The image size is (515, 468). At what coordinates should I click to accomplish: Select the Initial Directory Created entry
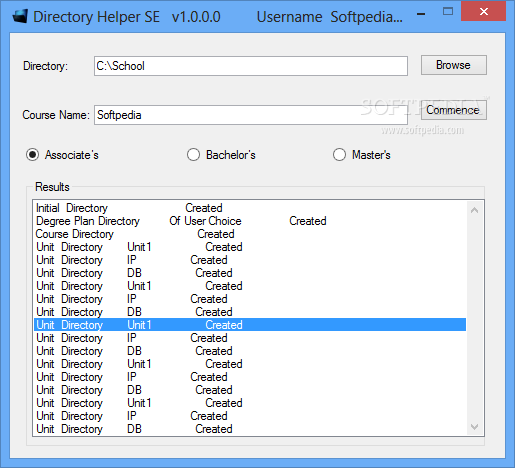250,208
